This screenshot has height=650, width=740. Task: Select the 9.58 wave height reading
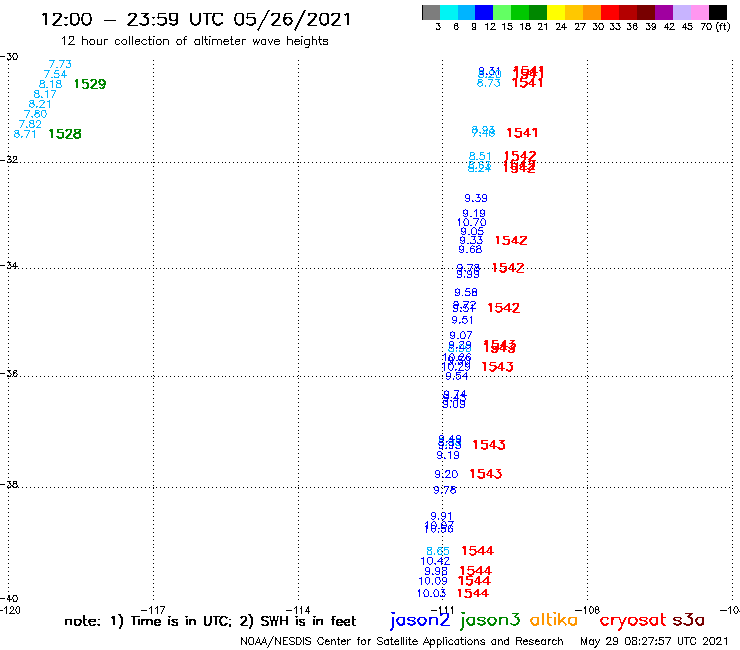466,292
